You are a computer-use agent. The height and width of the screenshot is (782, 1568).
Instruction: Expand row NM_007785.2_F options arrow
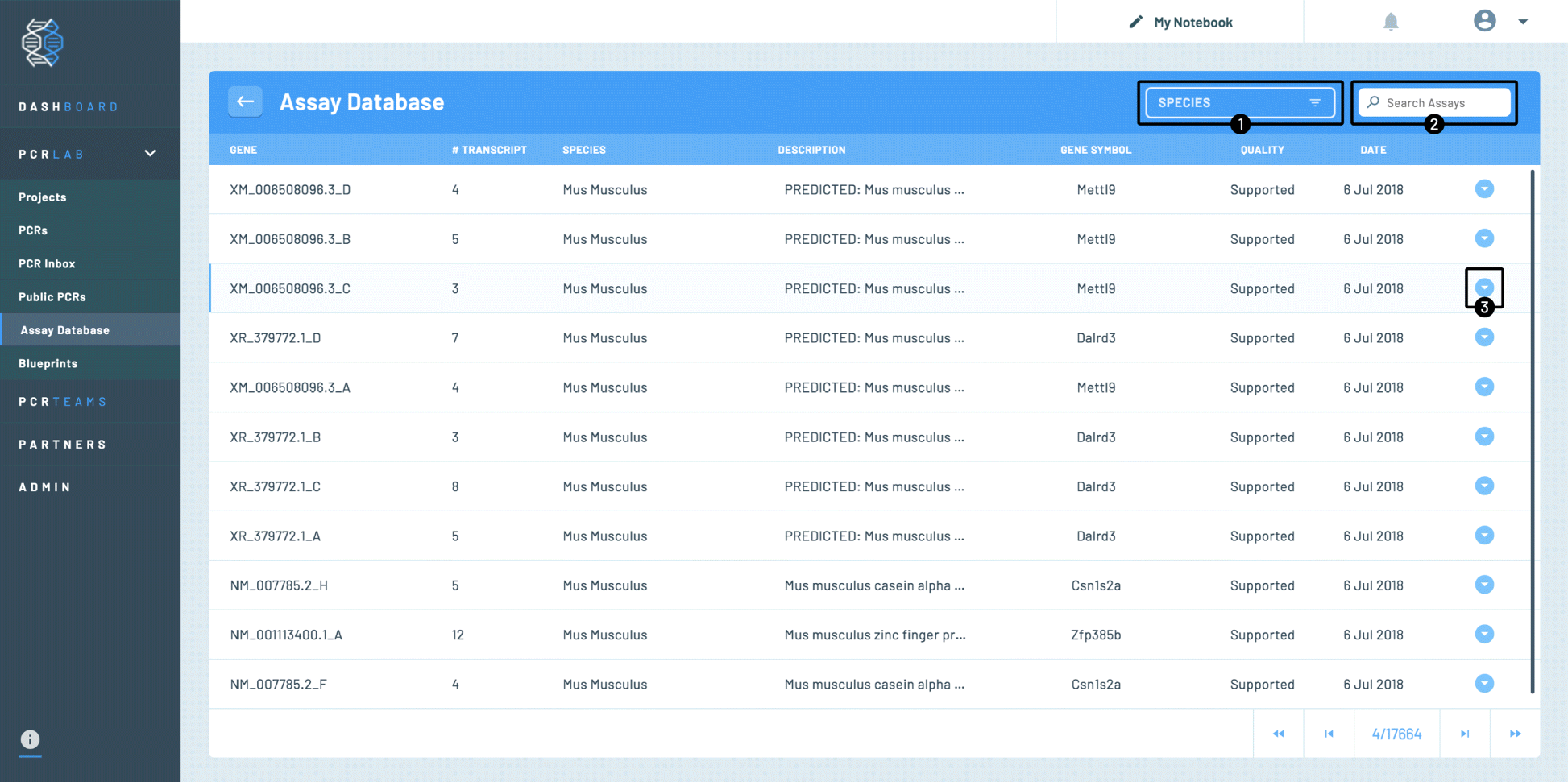click(x=1484, y=684)
